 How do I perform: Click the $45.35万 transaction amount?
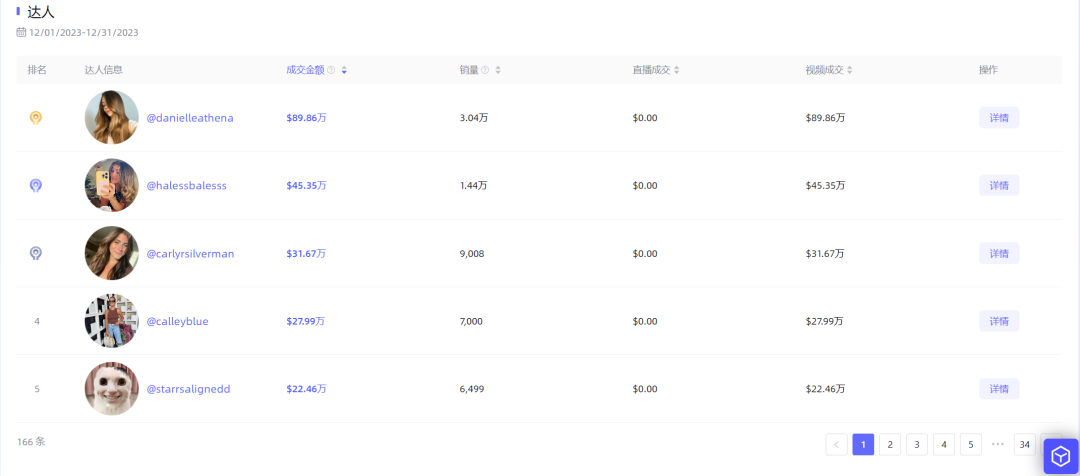[307, 185]
